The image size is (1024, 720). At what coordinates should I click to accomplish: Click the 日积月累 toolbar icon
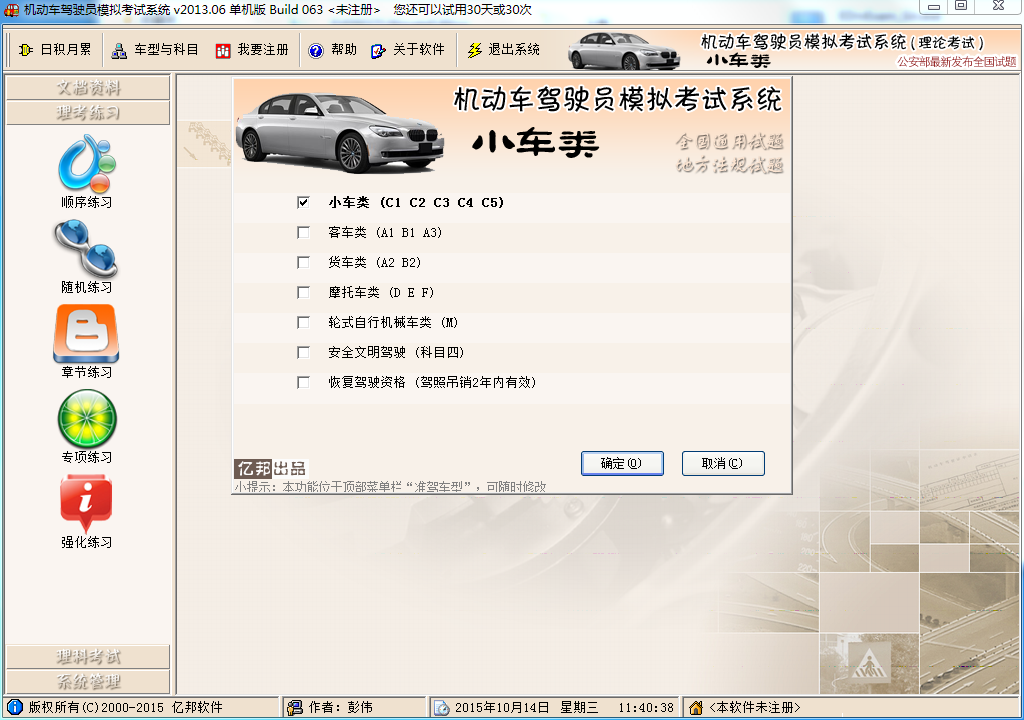pyautogui.click(x=45, y=49)
